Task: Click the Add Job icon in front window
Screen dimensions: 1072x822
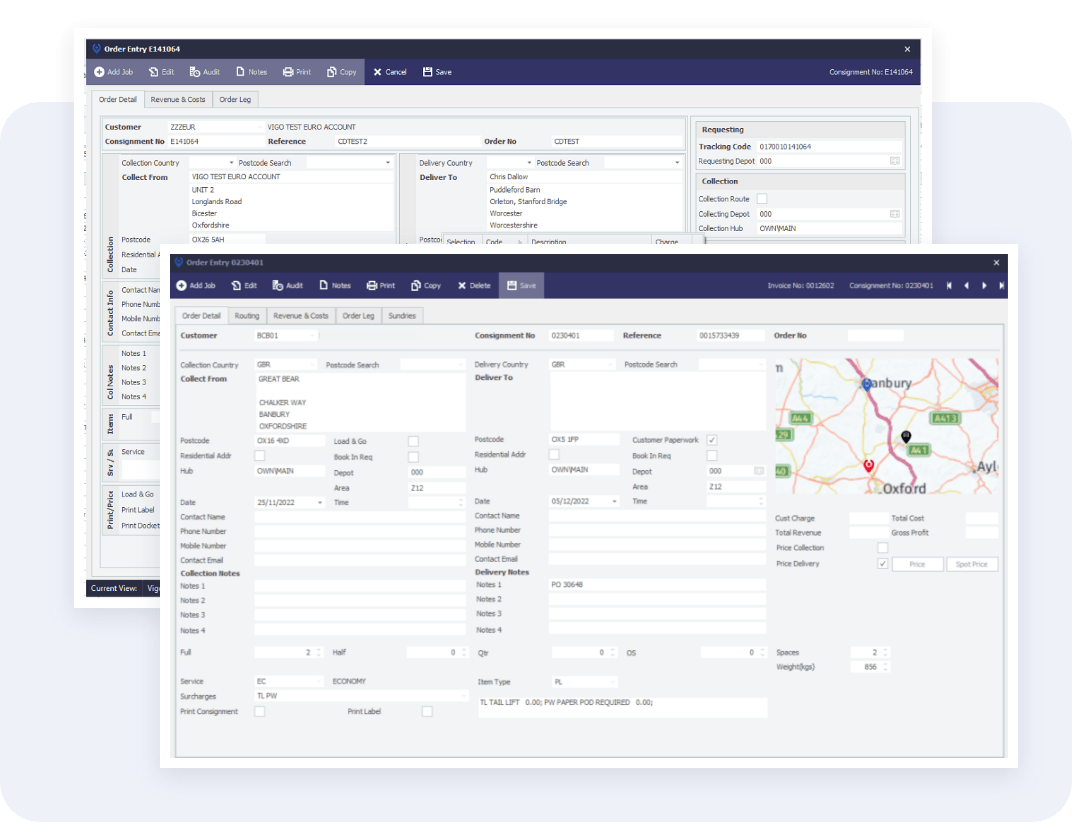Action: (x=182, y=285)
